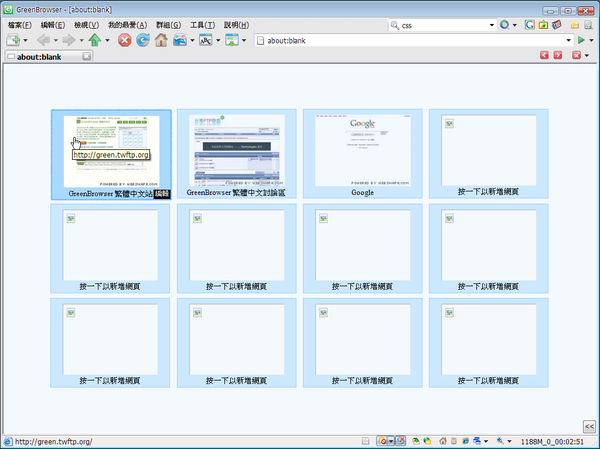
Task: Open the 我的最愛(A) menu
Action: click(127, 25)
